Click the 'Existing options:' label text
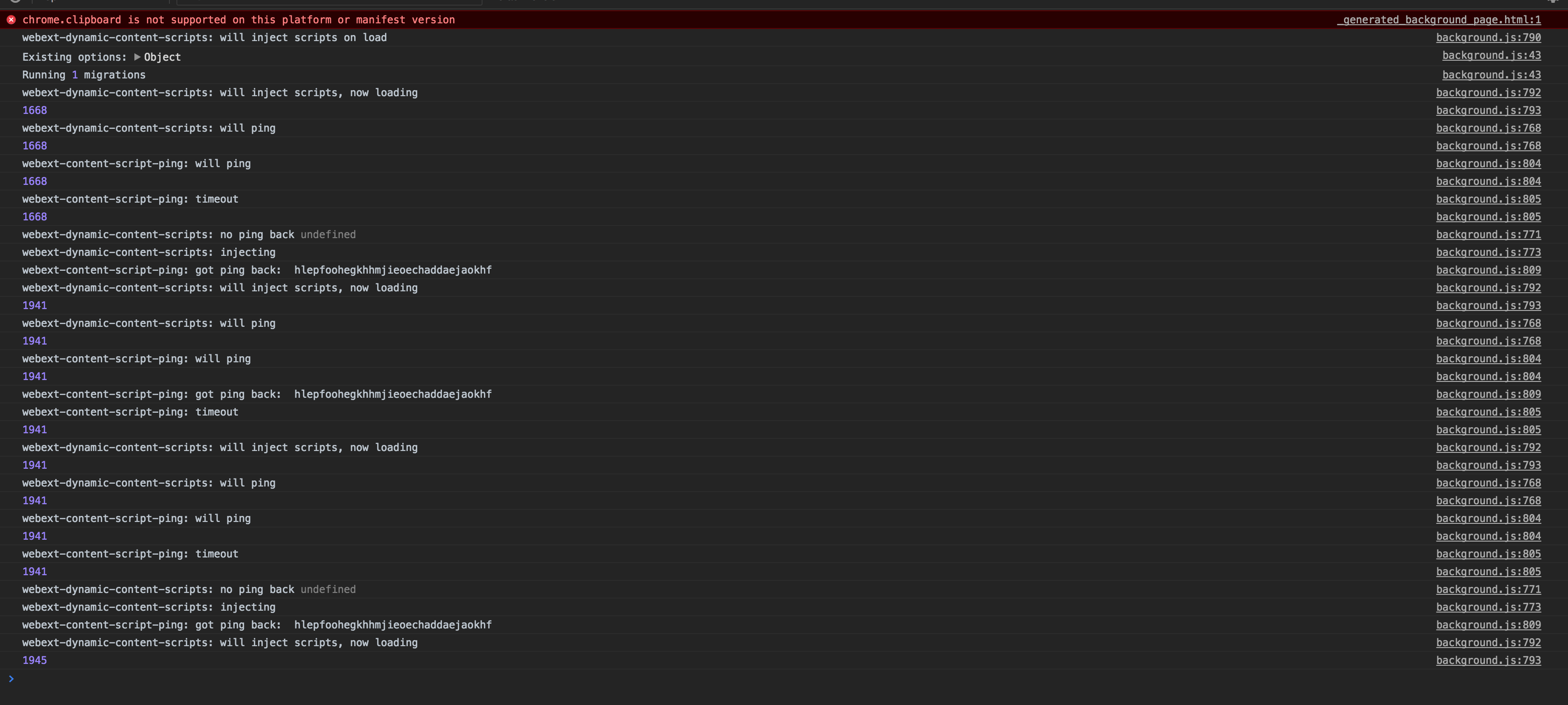Screen dimensions: 1568x705 (74, 57)
